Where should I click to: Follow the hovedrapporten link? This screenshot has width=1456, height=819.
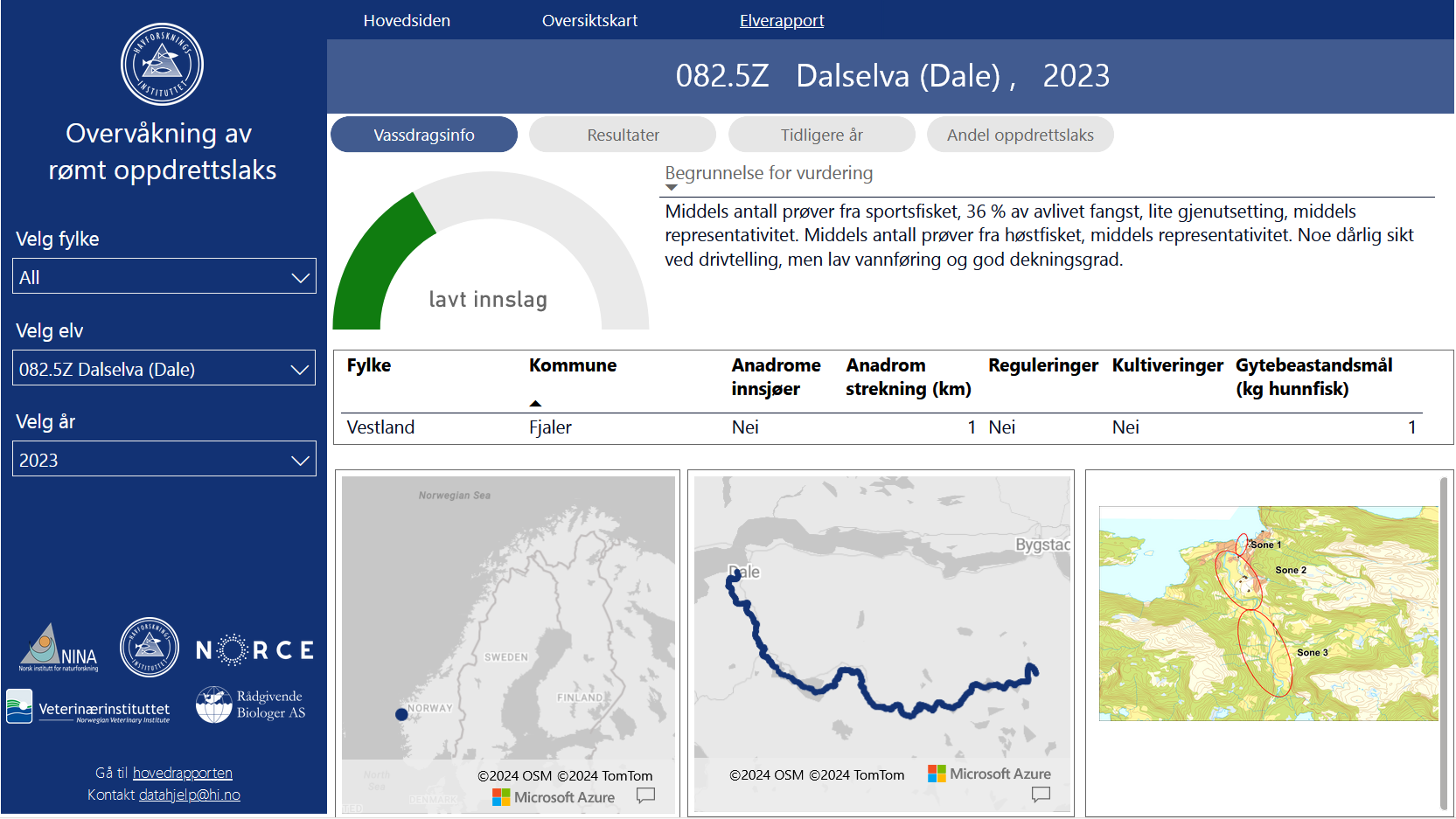182,773
